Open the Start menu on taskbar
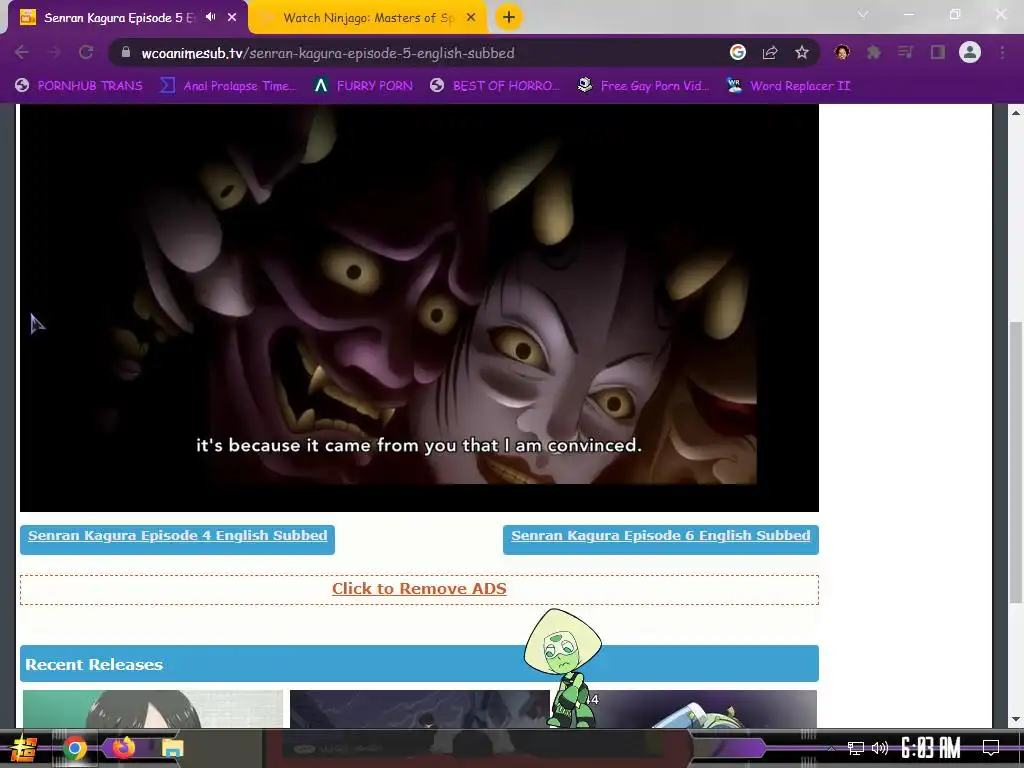This screenshot has width=1024, height=768. 25,748
